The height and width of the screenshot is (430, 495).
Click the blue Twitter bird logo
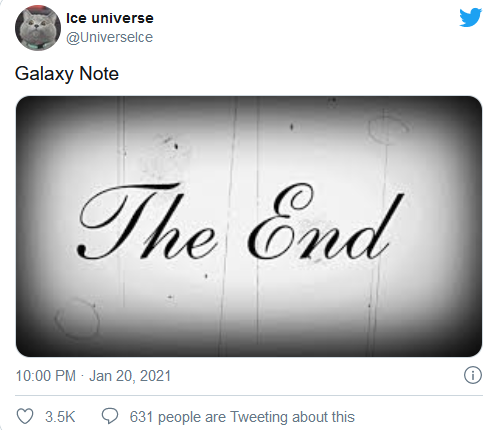pyautogui.click(x=470, y=17)
